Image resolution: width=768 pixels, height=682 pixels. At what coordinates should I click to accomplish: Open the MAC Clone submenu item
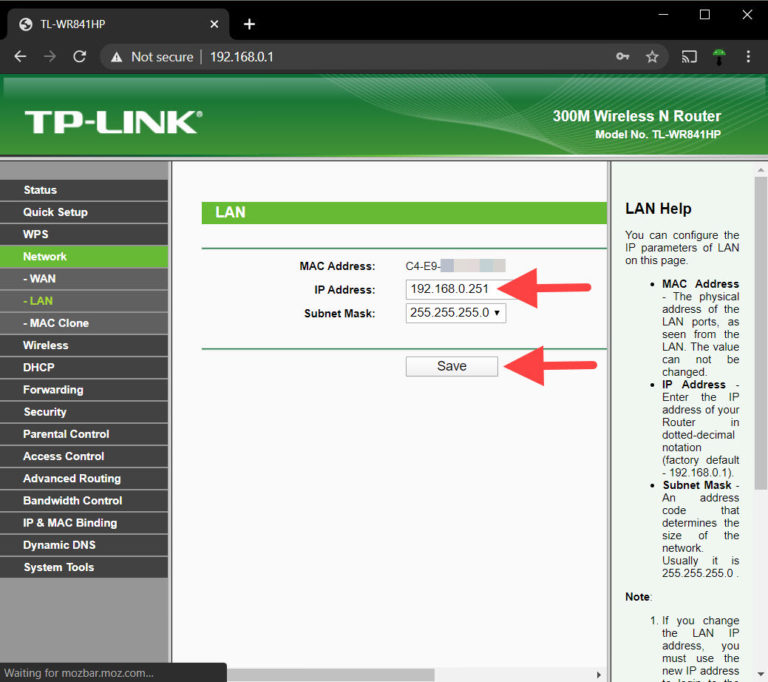(84, 323)
